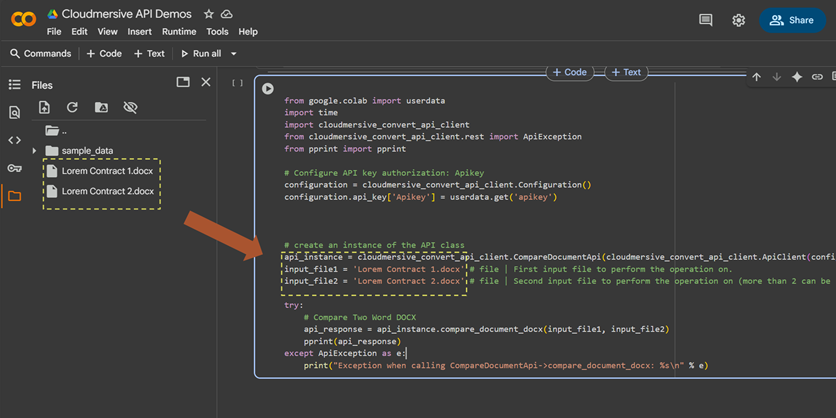836x418 pixels.
Task: Check the cloud save status icon
Action: pos(227,14)
